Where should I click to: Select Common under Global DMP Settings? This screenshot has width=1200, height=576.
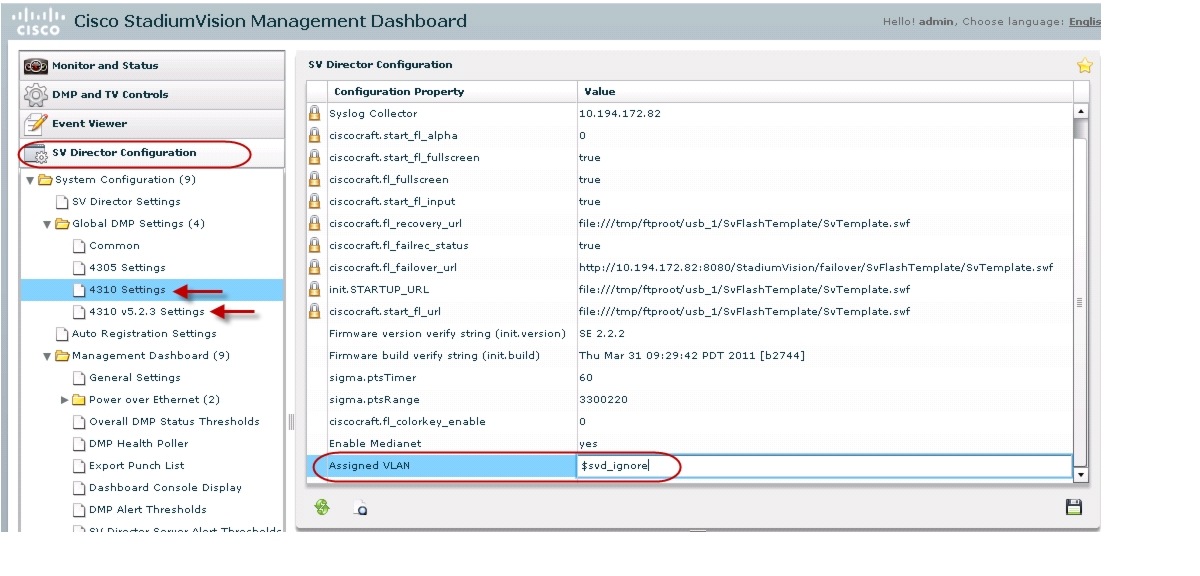[114, 246]
